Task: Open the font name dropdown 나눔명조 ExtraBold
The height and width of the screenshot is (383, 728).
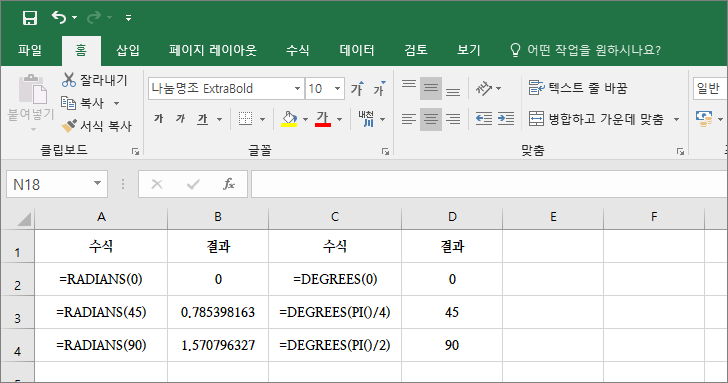Action: point(297,88)
